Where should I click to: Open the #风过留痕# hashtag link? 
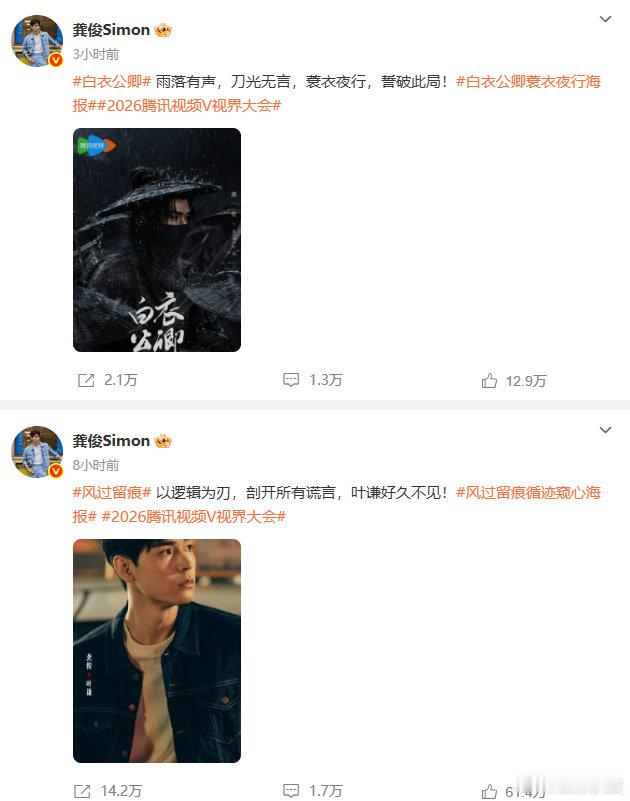pos(112,492)
